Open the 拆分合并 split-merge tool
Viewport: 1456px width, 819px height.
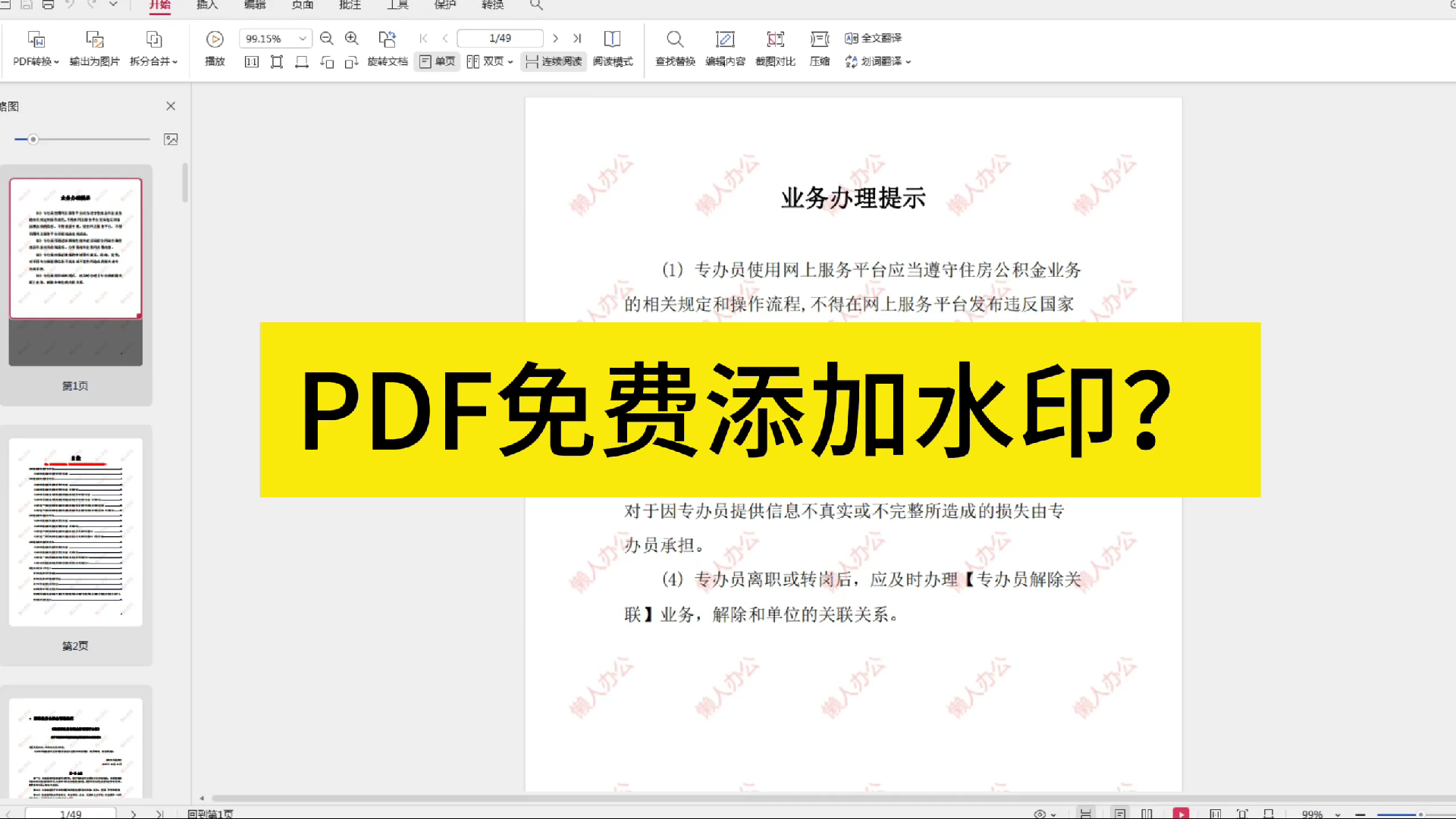[153, 49]
